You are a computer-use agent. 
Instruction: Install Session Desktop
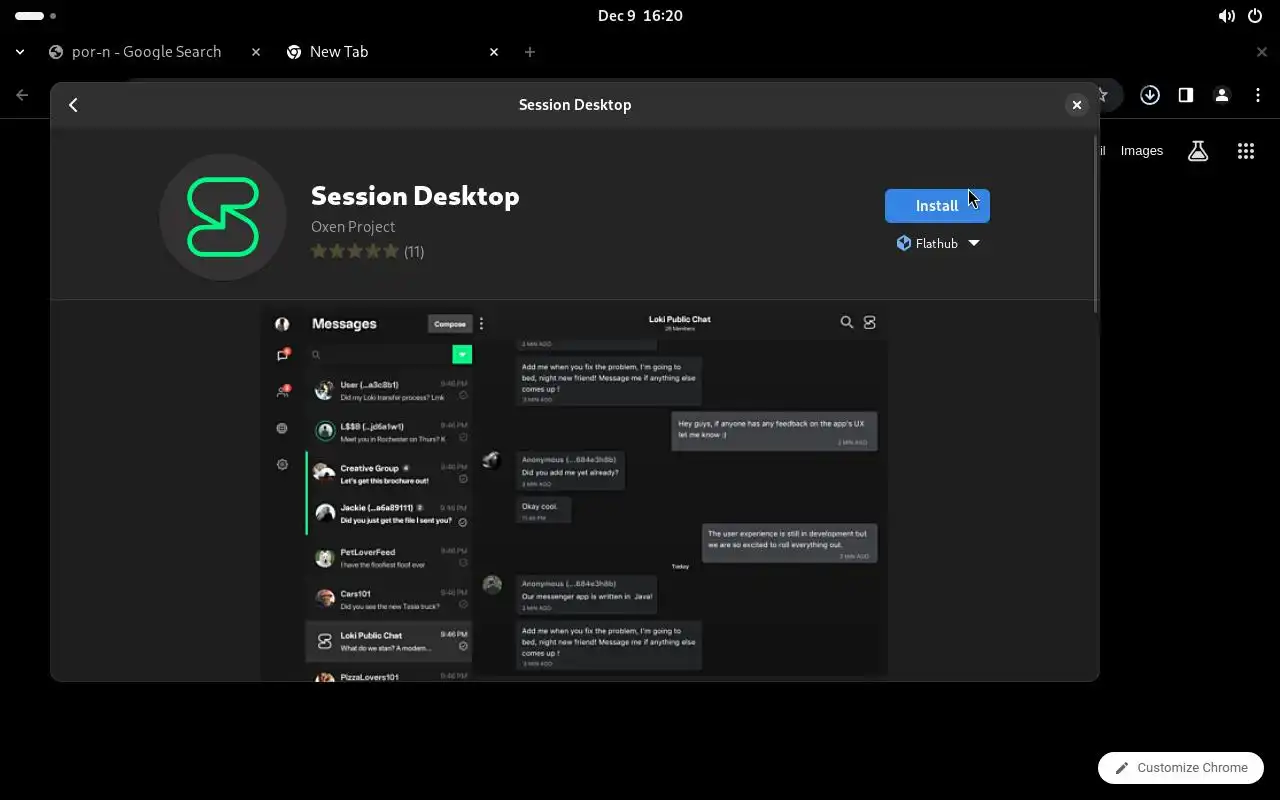[937, 206]
